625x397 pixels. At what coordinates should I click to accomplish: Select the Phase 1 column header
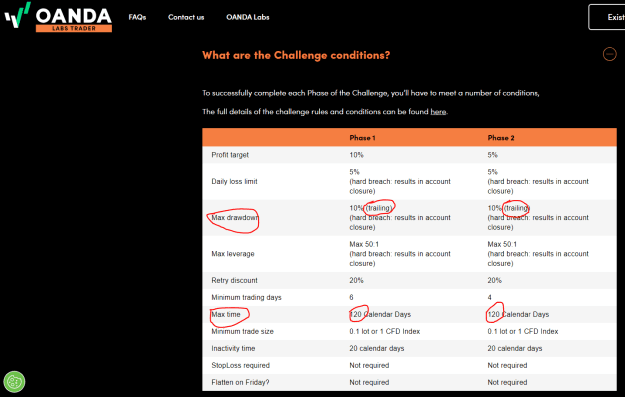click(362, 138)
